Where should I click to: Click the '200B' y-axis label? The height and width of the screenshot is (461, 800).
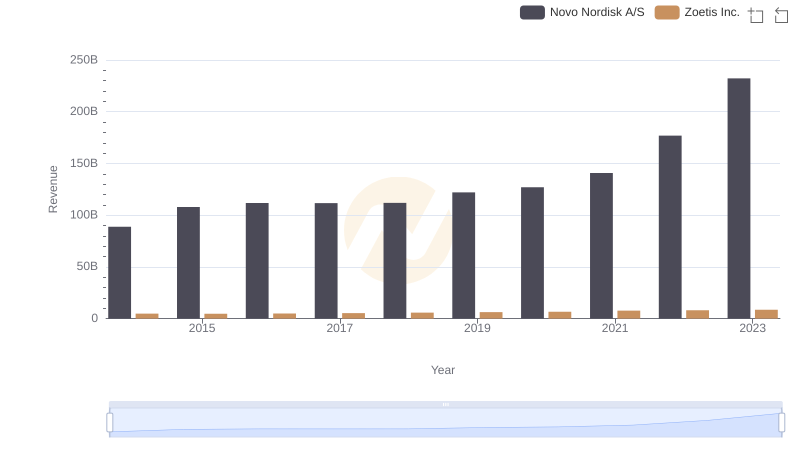click(84, 112)
